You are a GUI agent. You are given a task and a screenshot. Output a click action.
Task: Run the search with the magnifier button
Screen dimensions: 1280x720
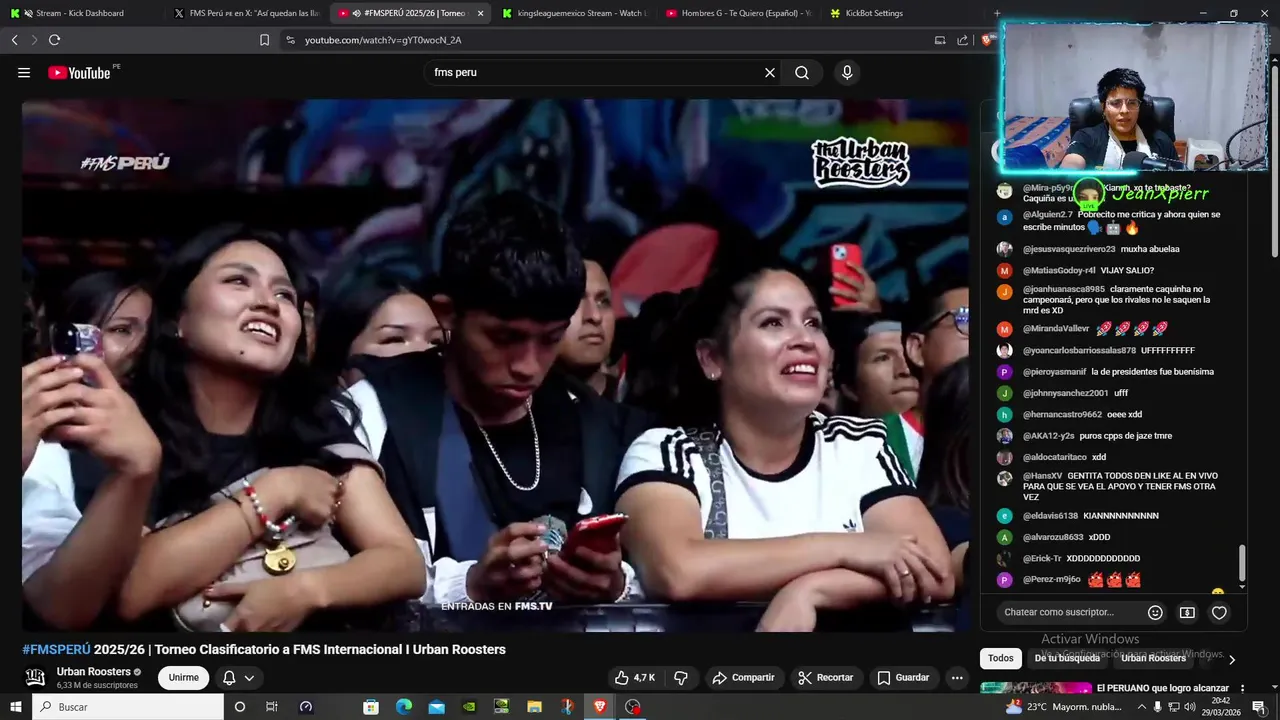pyautogui.click(x=802, y=73)
